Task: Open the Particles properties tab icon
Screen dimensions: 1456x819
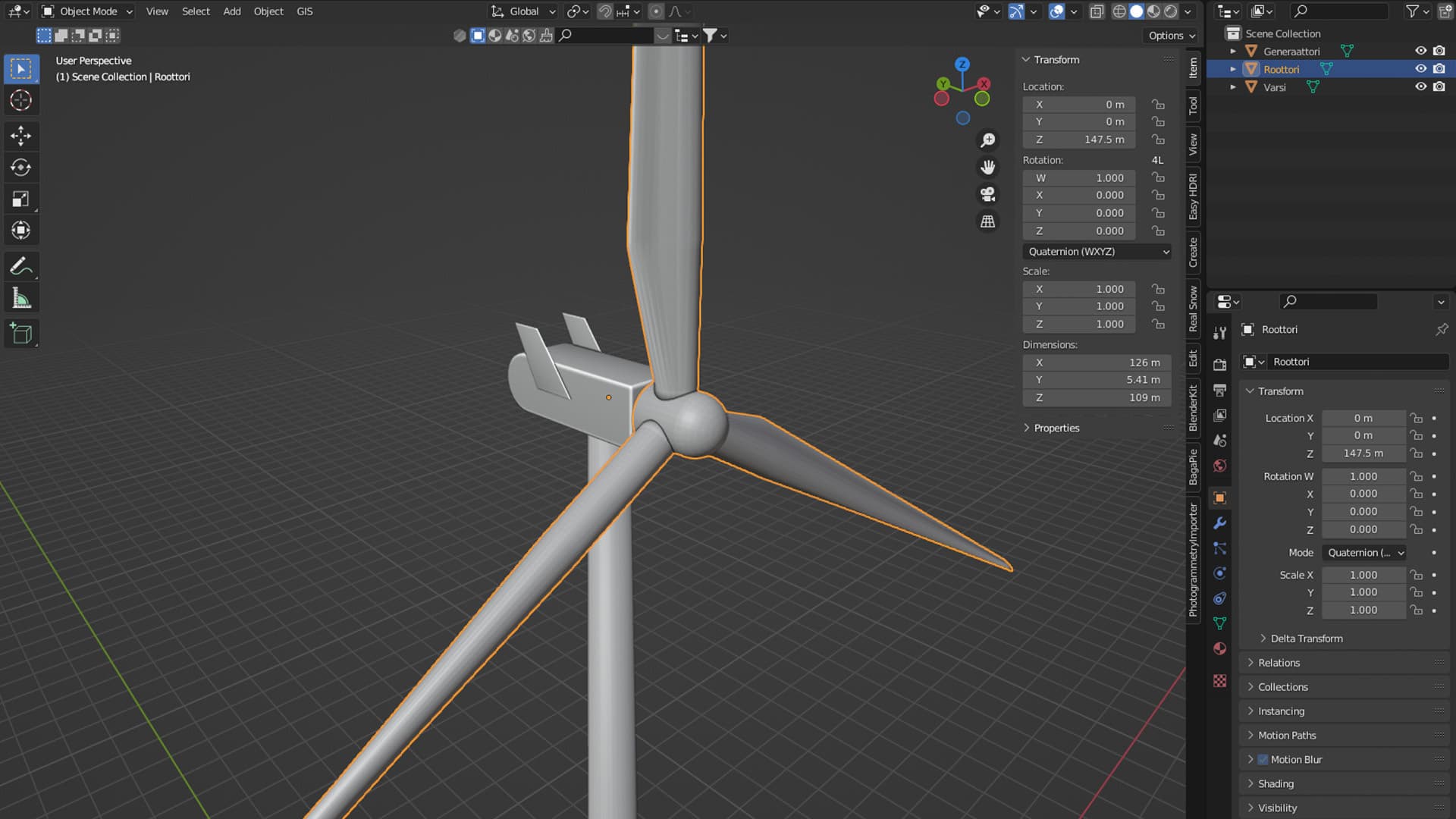Action: point(1219,548)
